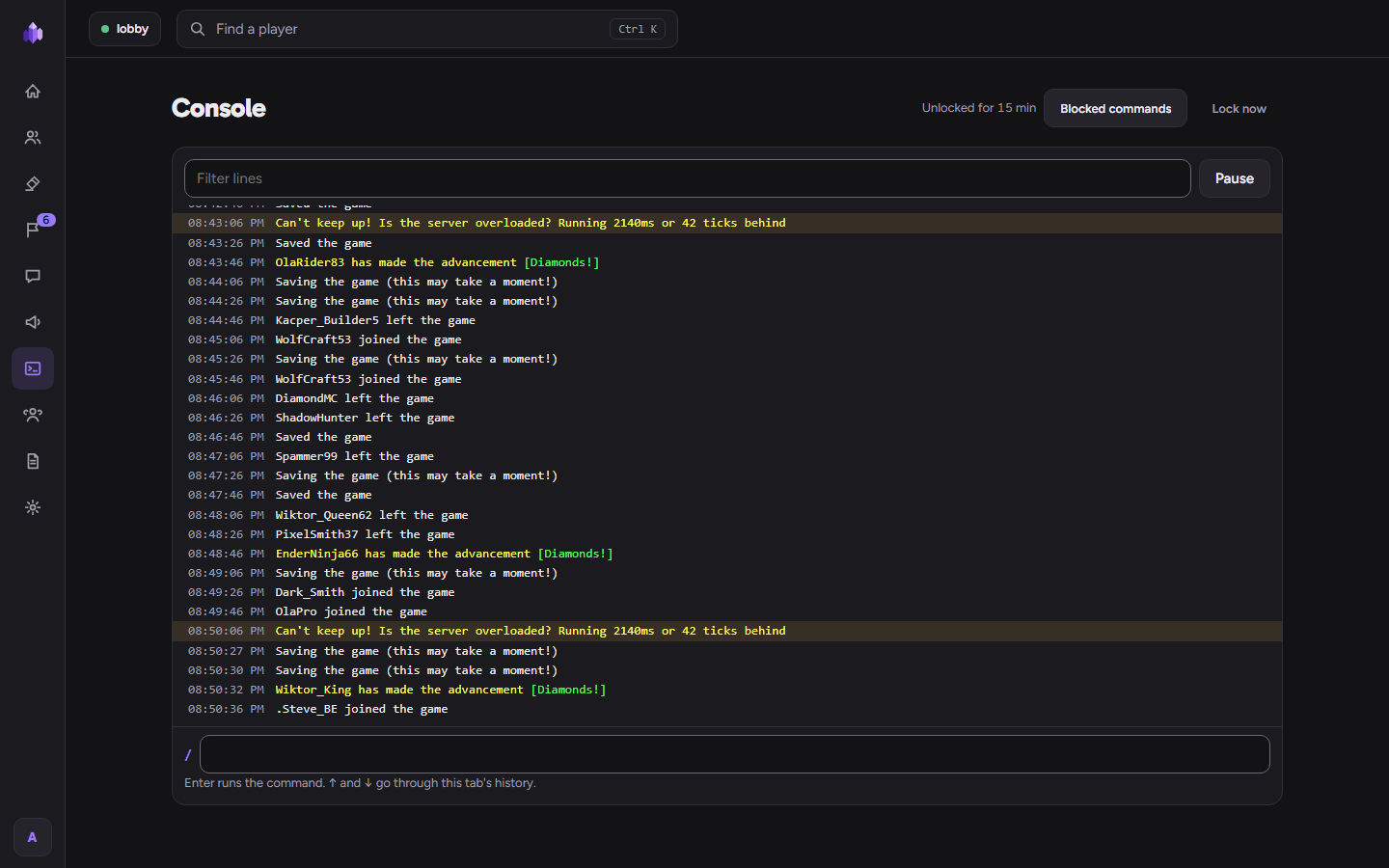Screen dimensions: 1389x868
Task: Focus the command input box
Action: point(734,754)
